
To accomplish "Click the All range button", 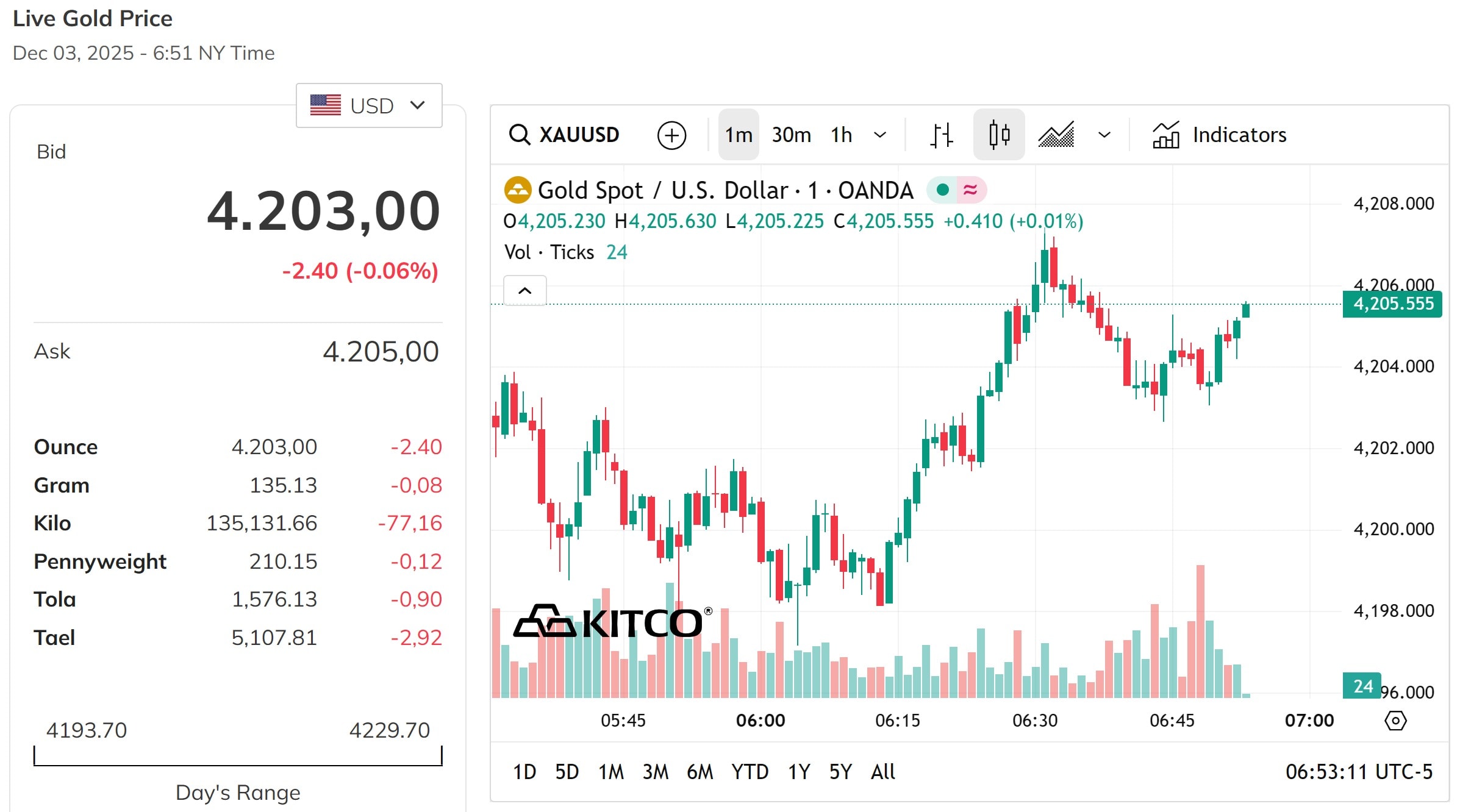I will (x=882, y=772).
